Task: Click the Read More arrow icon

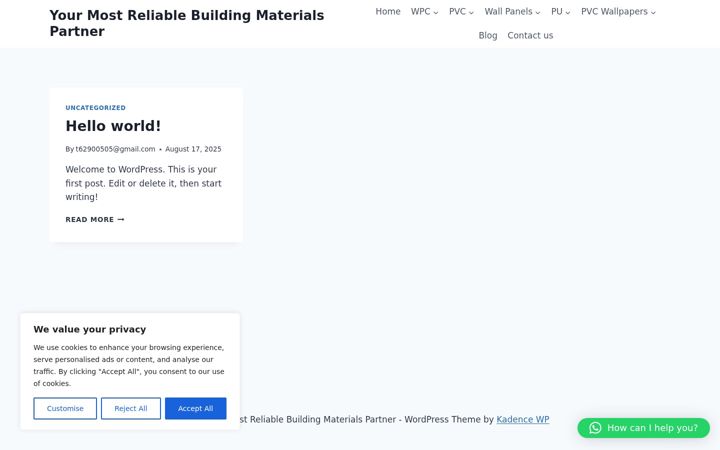Action: point(121,219)
